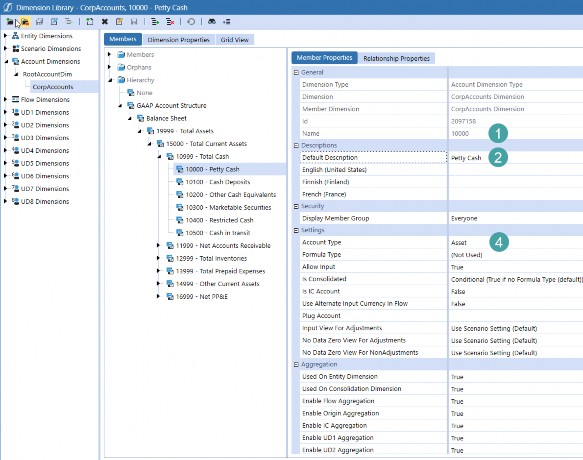Collapse the Aggregation section box
583x460 pixels.
point(296,365)
